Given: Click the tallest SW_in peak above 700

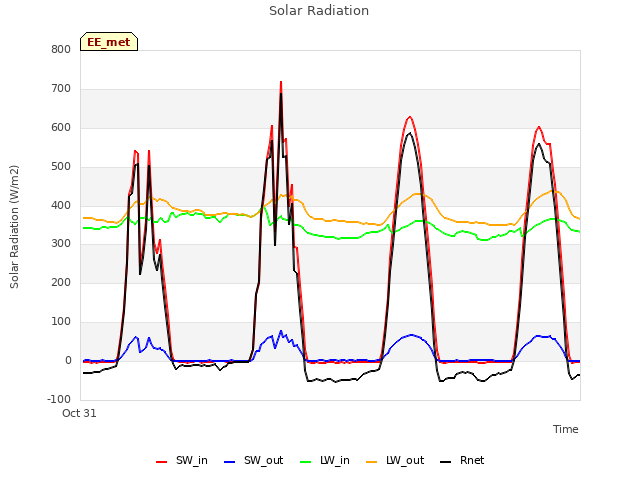Looking at the screenshot, I should tap(281, 82).
